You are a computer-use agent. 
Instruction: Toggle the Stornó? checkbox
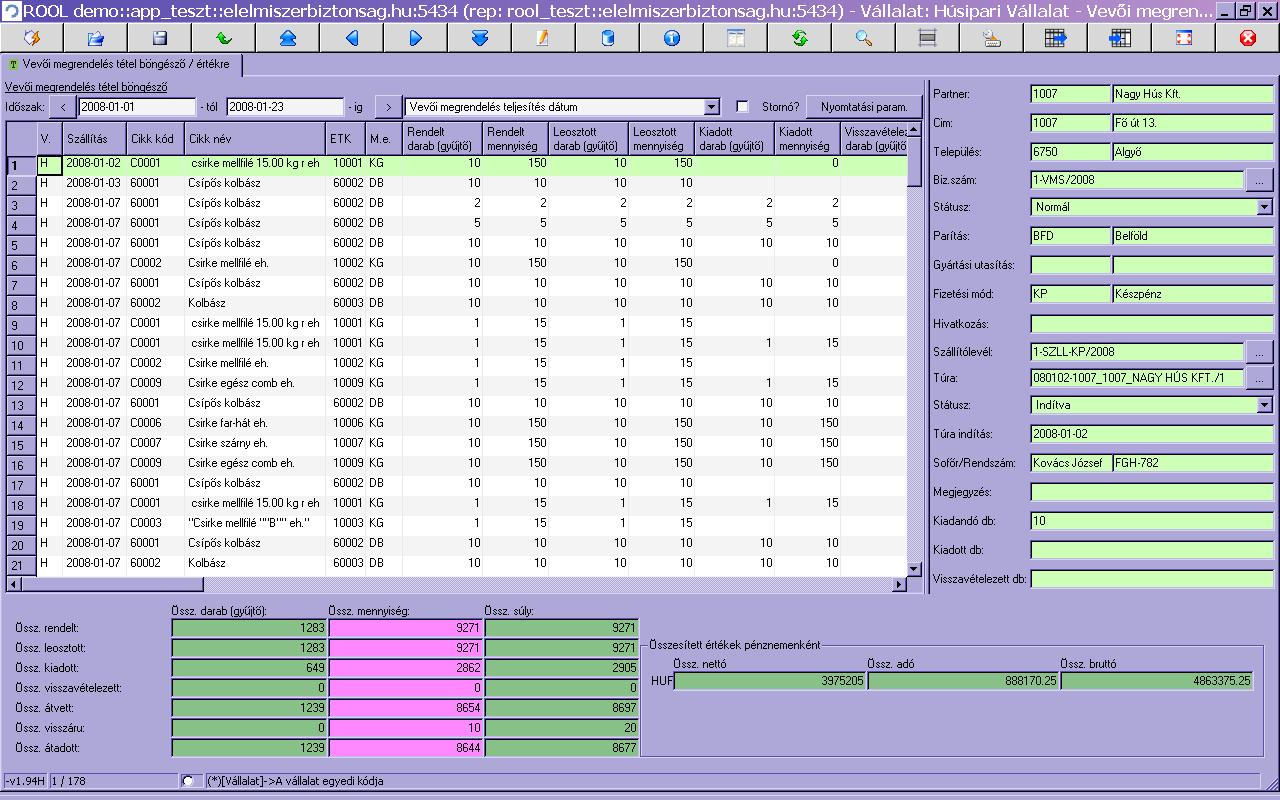click(x=742, y=107)
